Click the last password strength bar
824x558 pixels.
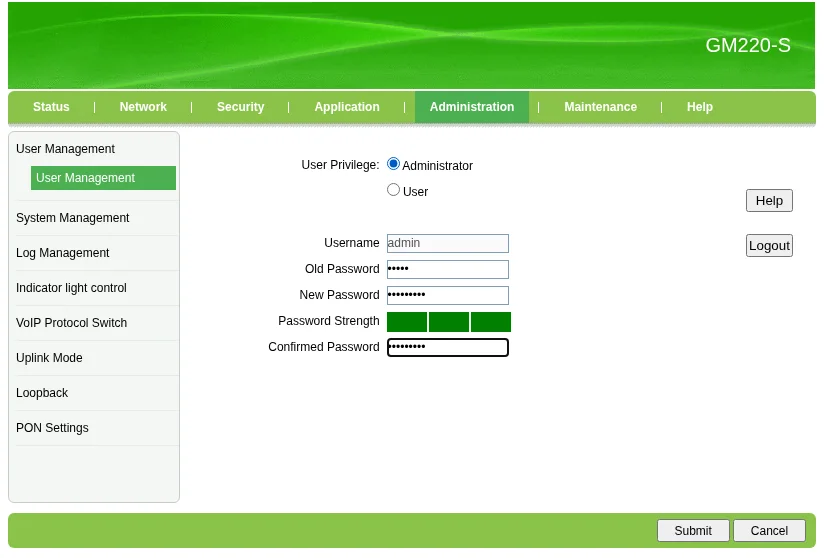[x=491, y=322]
